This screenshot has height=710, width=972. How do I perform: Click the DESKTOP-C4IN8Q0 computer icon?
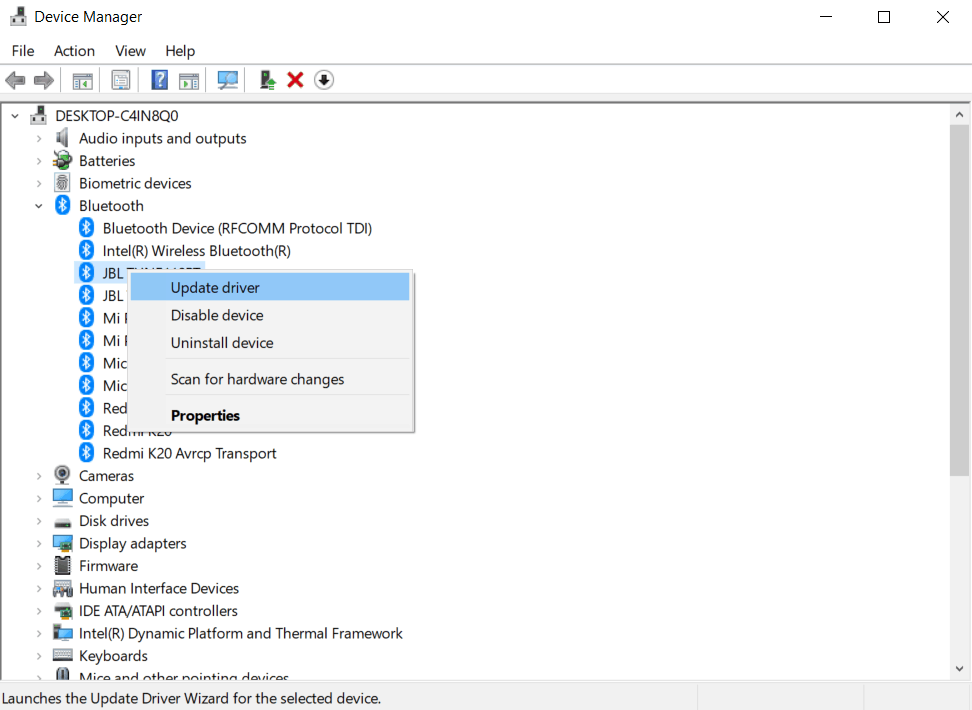38,115
